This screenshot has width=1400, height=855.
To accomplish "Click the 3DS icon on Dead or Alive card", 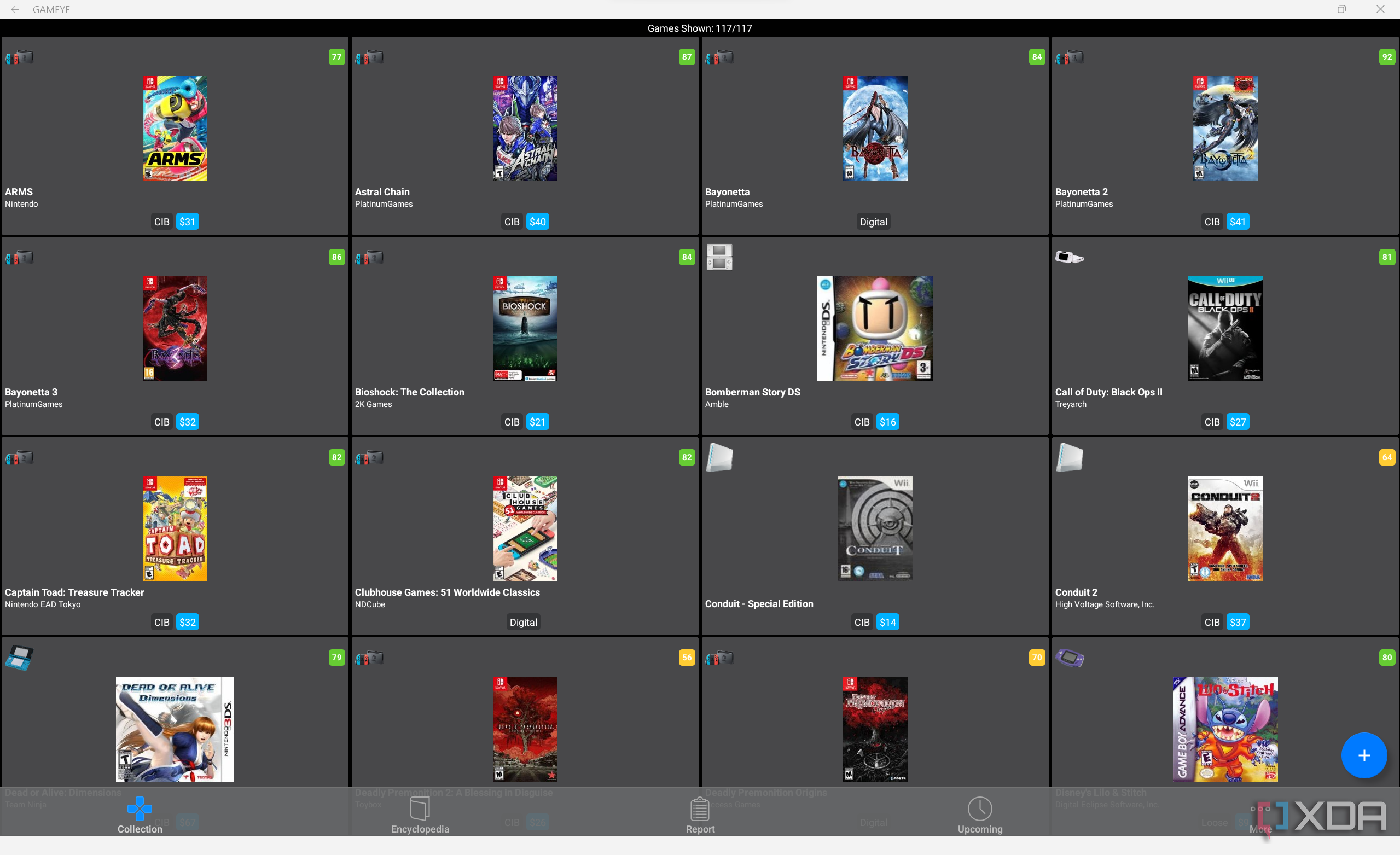I will click(19, 658).
